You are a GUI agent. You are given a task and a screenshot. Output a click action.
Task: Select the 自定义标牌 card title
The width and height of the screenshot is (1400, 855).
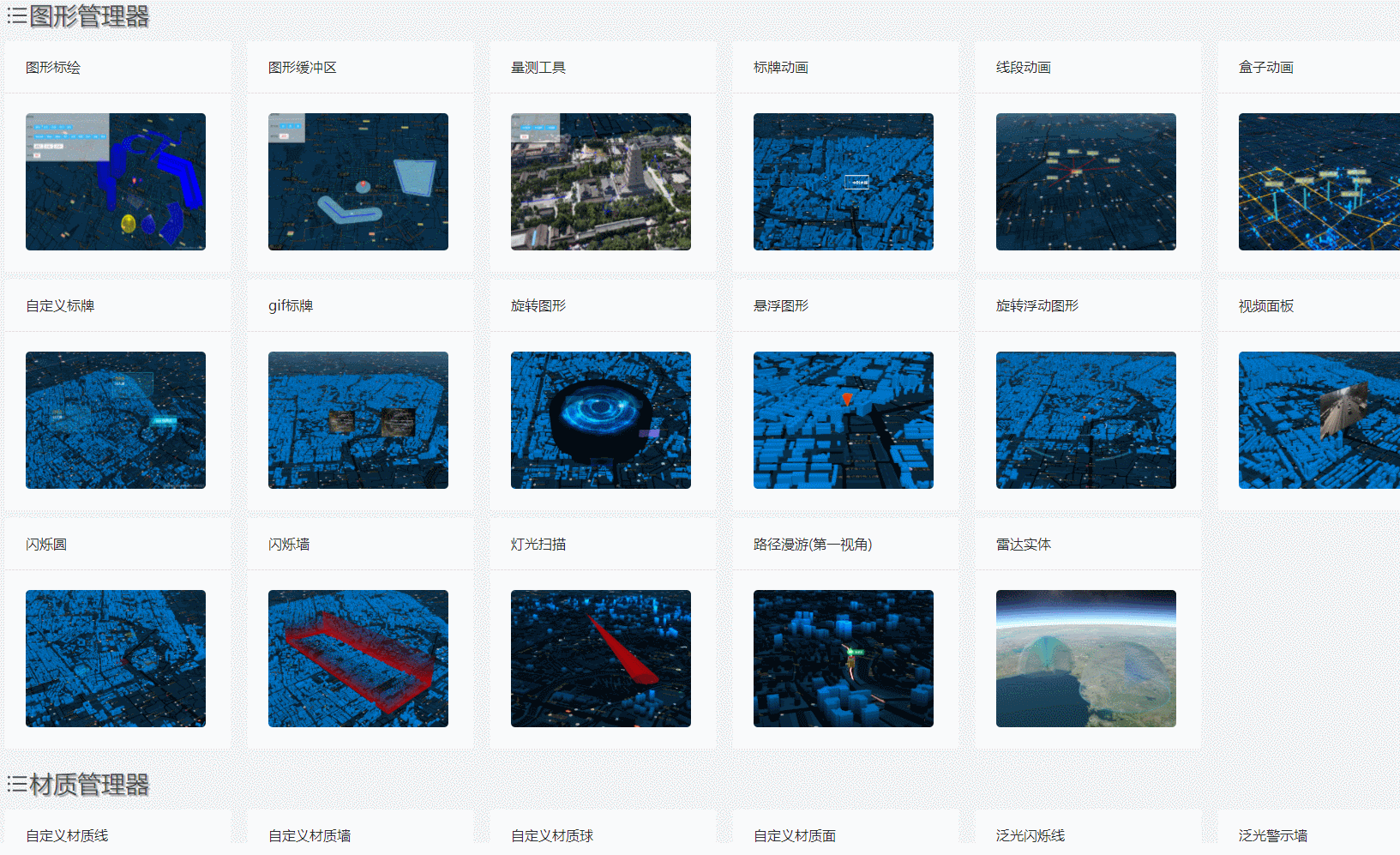click(x=60, y=306)
